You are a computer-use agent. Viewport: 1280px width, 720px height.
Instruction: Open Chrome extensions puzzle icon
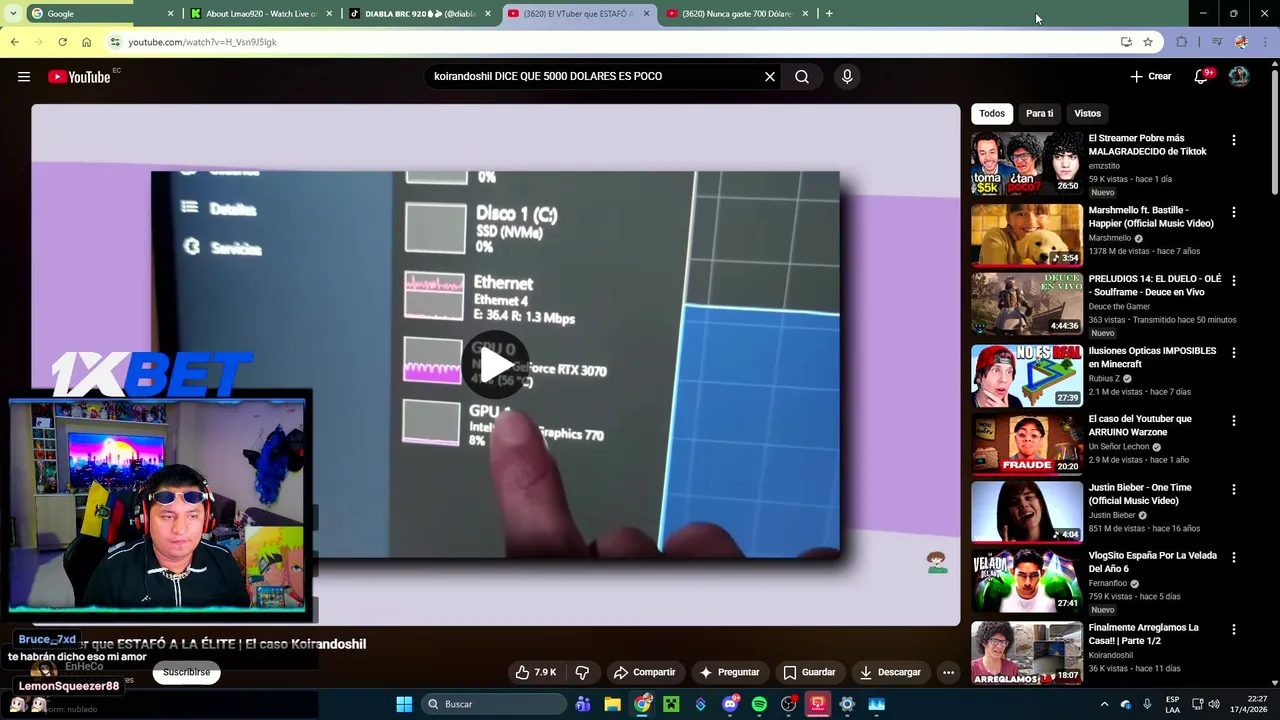1182,42
